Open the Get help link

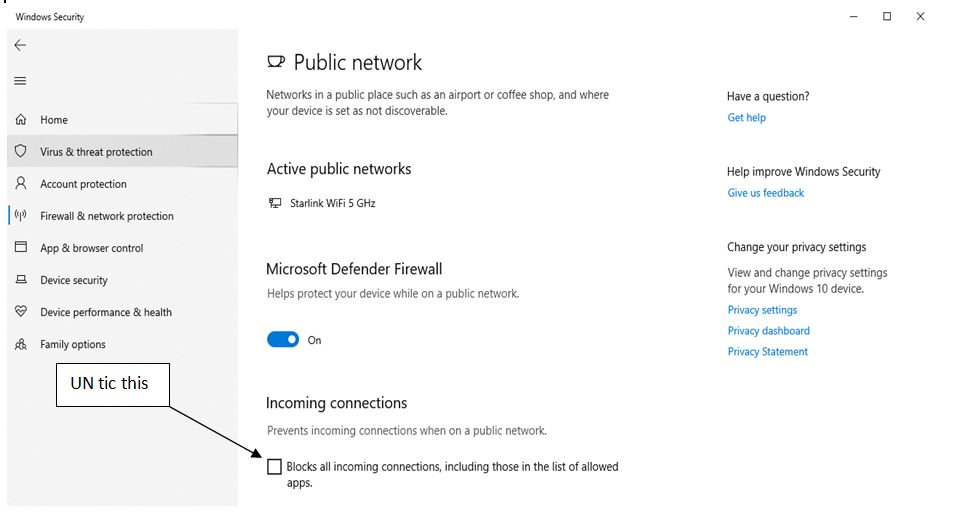tap(747, 118)
